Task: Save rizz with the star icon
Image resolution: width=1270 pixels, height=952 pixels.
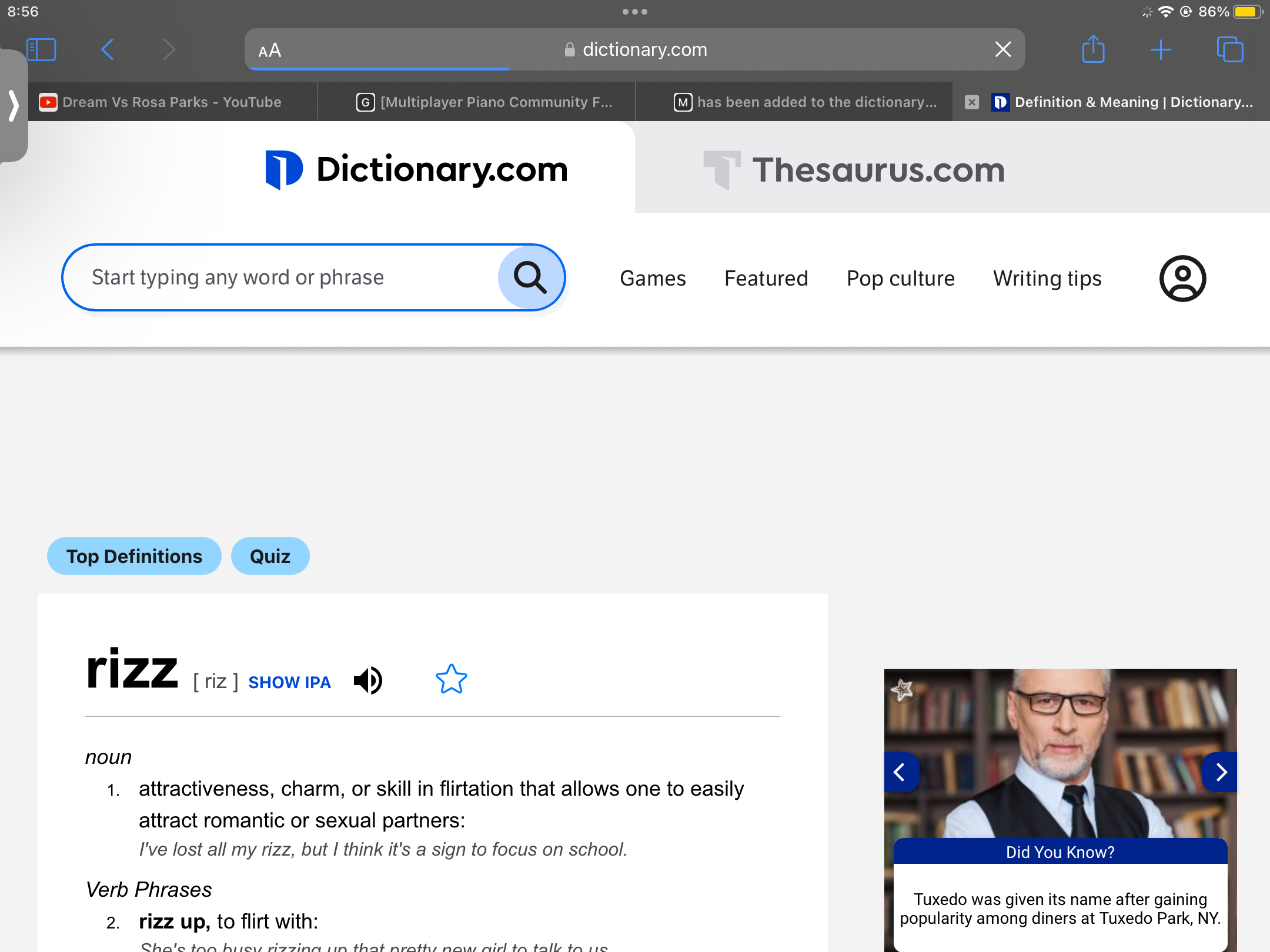Action: point(452,679)
